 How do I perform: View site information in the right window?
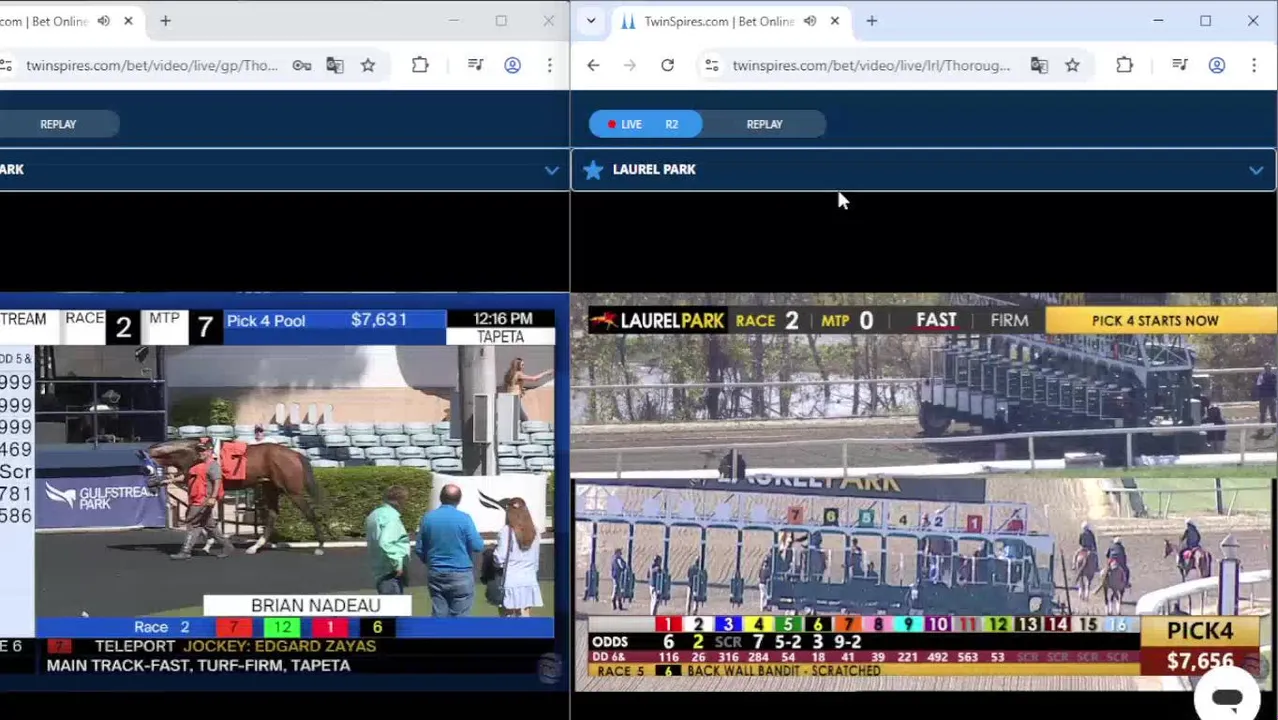point(711,66)
